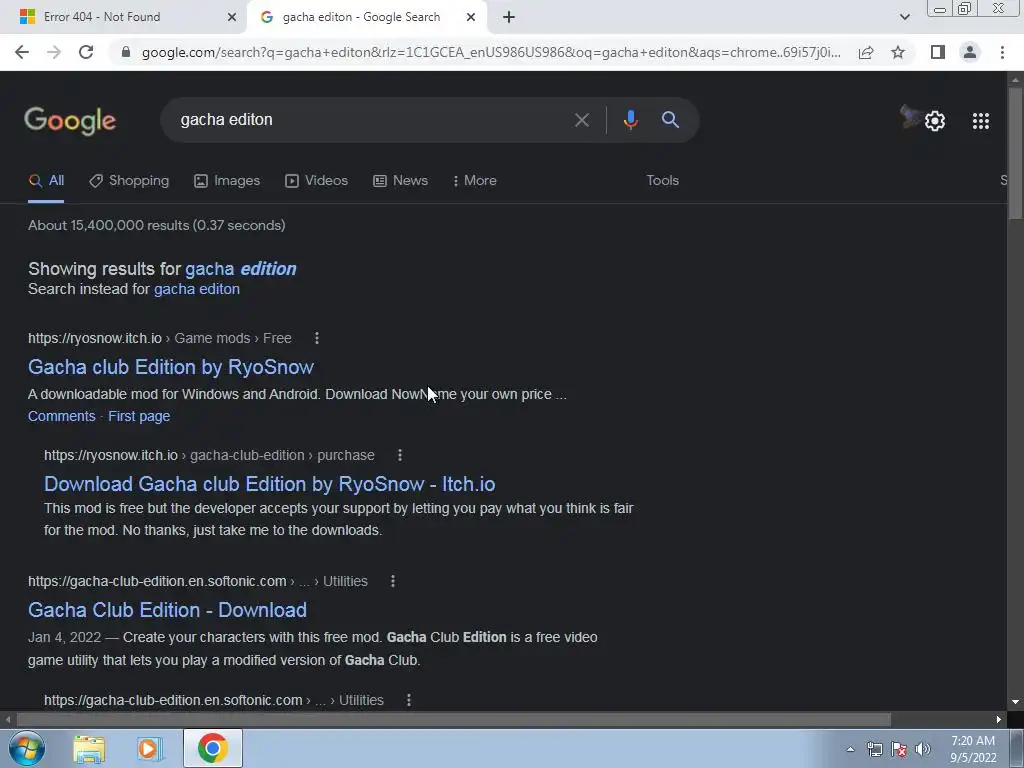Click the vertical page scrollbar thumb
Image resolution: width=1024 pixels, height=768 pixels.
(x=1015, y=153)
